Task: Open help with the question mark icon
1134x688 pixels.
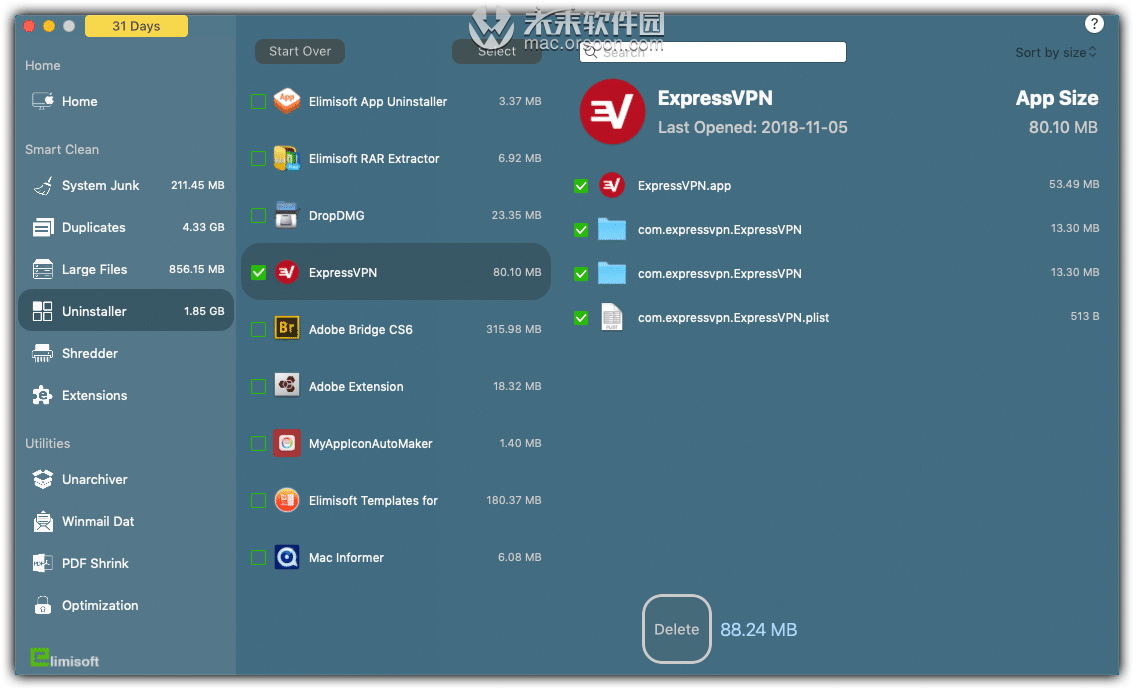Action: pos(1094,24)
